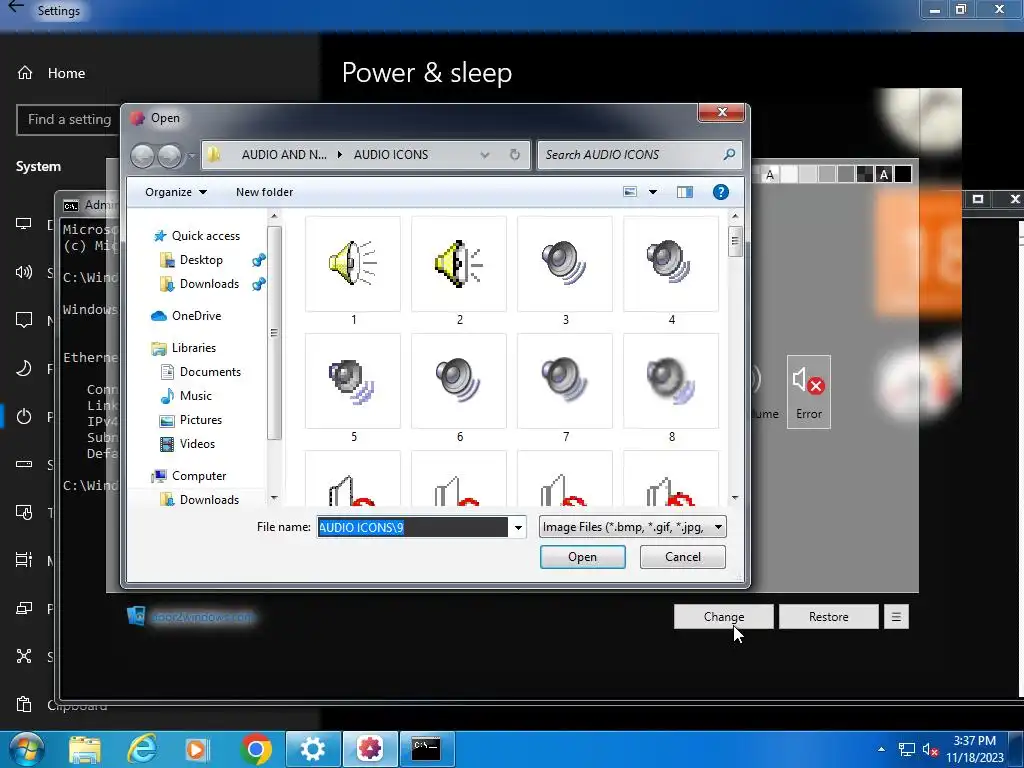This screenshot has width=1024, height=768.
Task: Select the Error audio icon tile
Action: tap(808, 392)
